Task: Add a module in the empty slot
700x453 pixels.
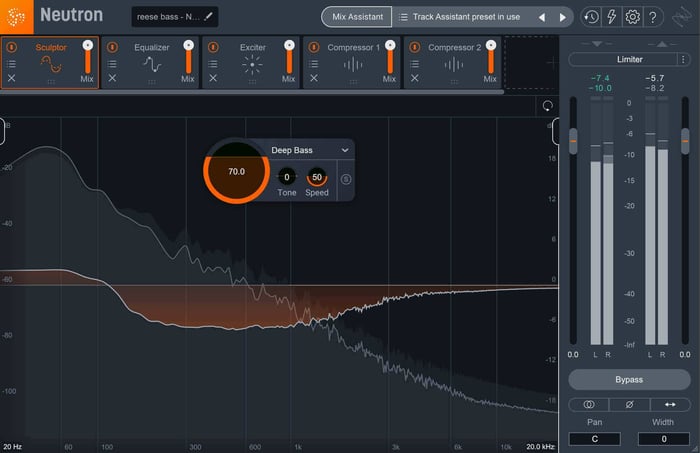Action: (531, 62)
